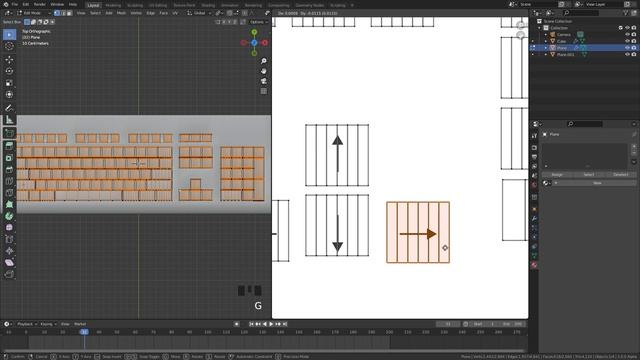
Task: Click the New material button
Action: (597, 183)
